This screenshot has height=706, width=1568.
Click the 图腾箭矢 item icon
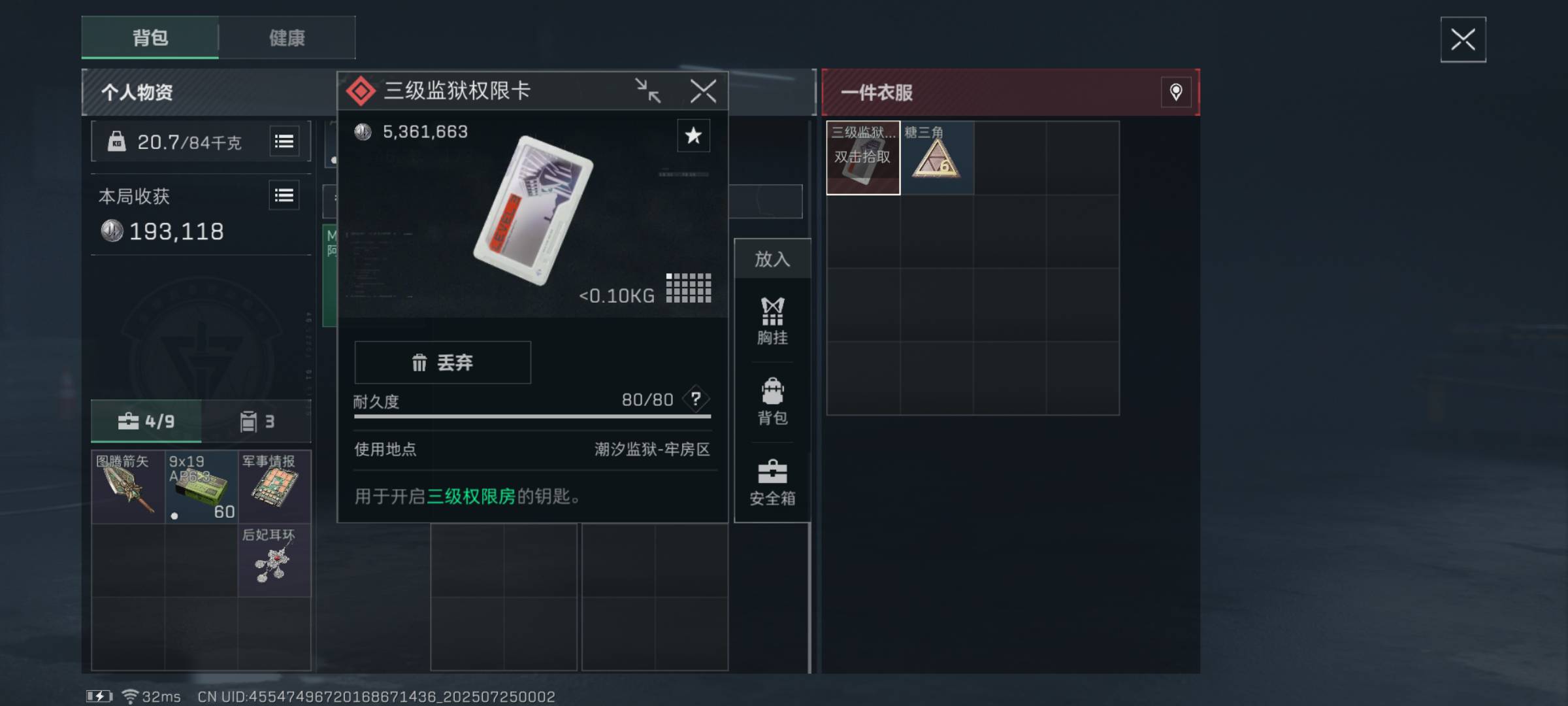128,486
